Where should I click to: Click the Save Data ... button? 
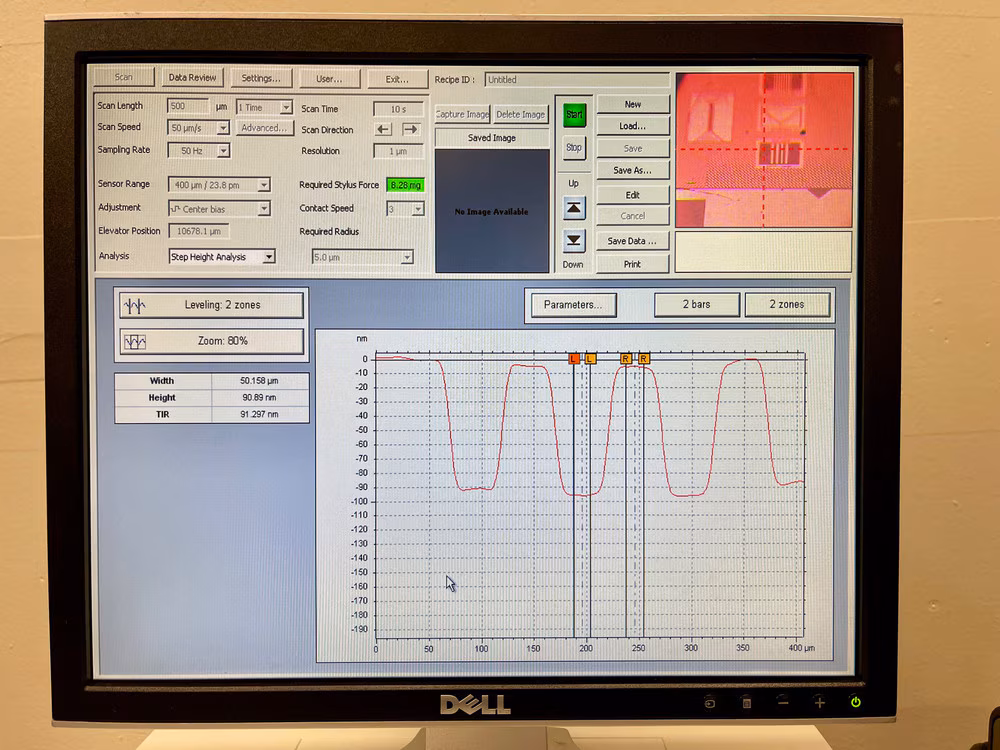[633, 241]
